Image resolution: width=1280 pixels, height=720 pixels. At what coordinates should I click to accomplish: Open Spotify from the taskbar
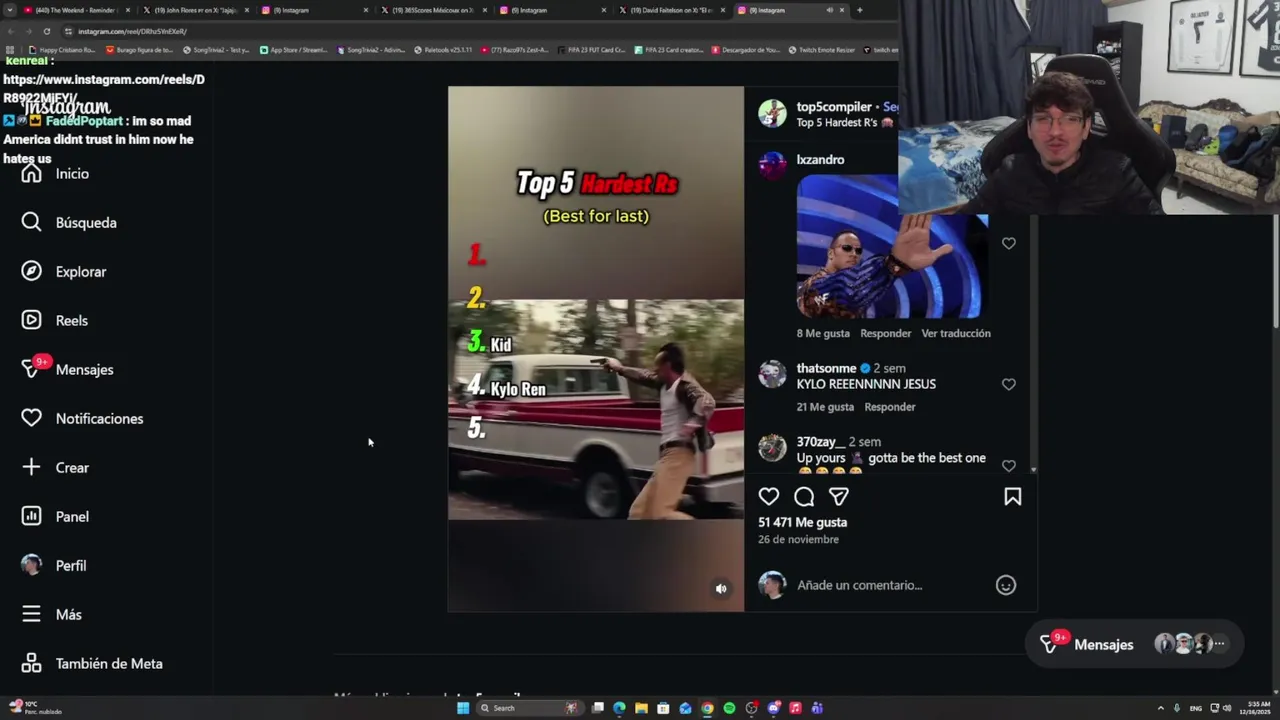(x=729, y=708)
